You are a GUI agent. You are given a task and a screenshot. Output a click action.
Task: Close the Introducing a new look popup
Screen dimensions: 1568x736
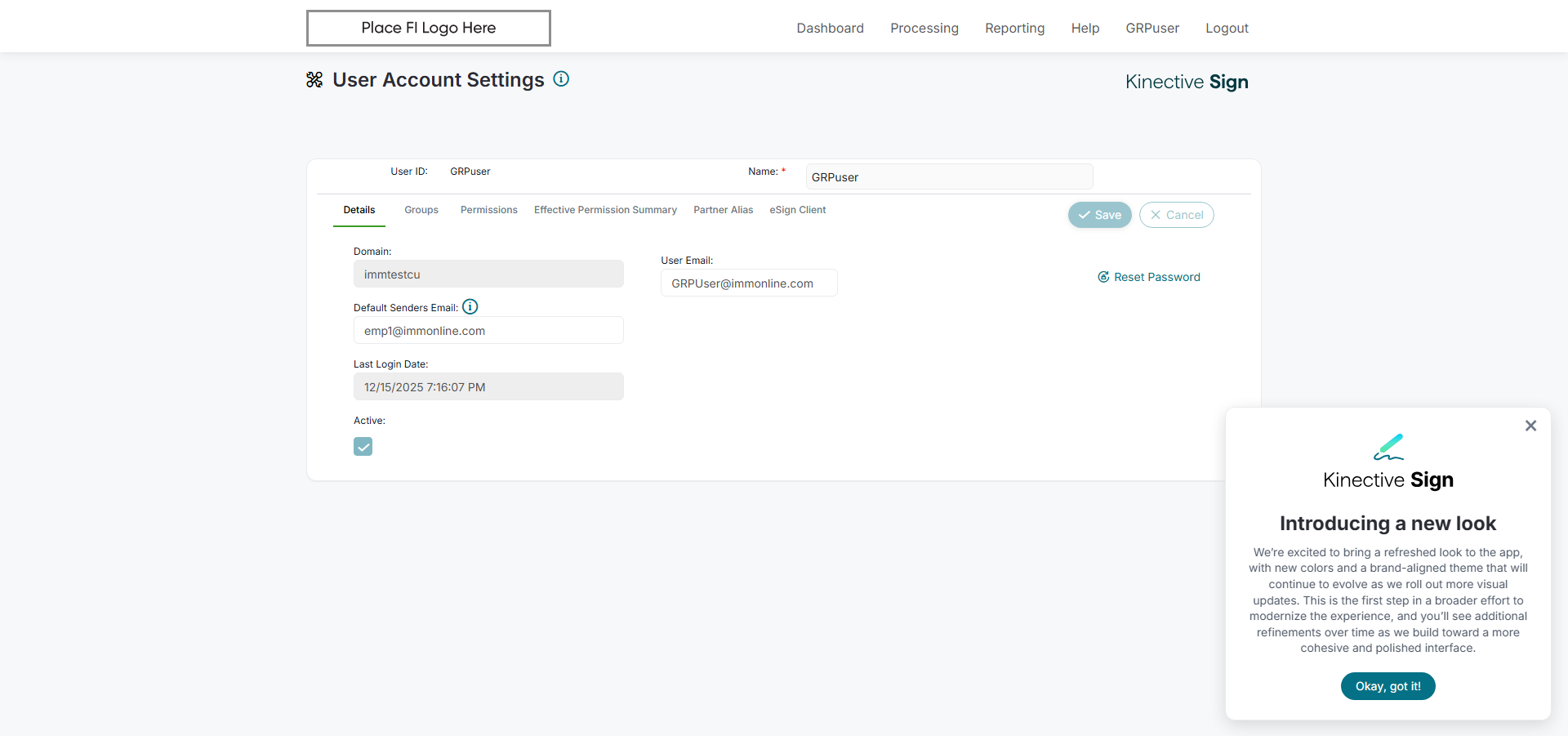[1530, 426]
